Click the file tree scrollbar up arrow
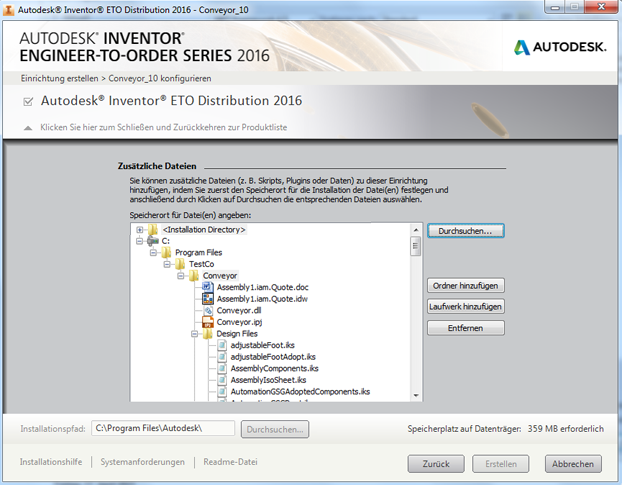Image resolution: width=622 pixels, height=485 pixels. click(416, 230)
